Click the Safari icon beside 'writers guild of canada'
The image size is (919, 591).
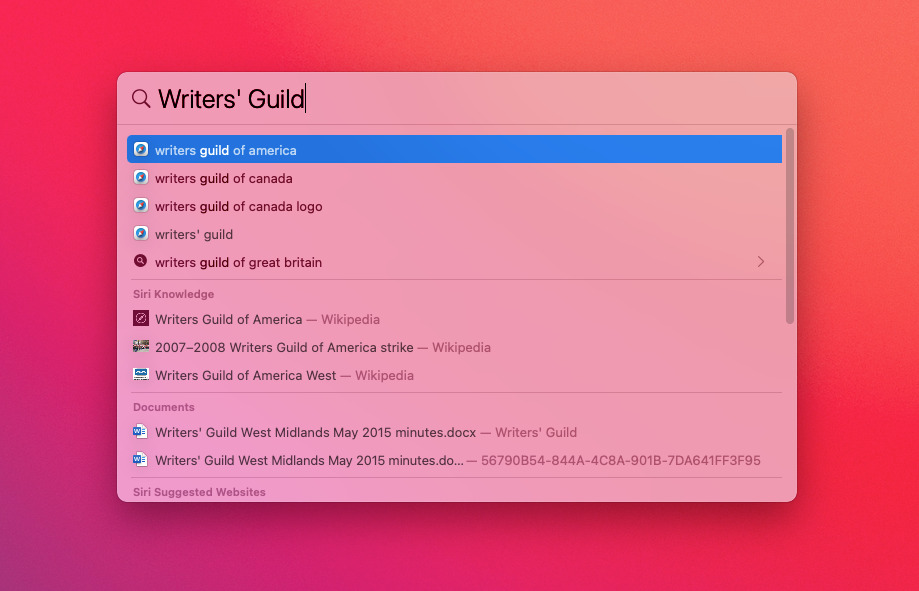tap(141, 178)
